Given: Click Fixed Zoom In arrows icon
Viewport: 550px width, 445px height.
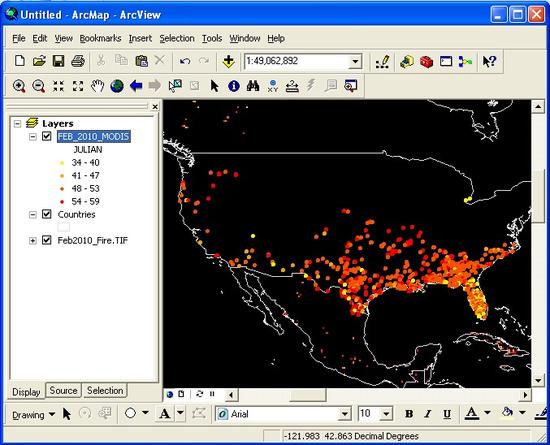Looking at the screenshot, I should click(x=58, y=86).
